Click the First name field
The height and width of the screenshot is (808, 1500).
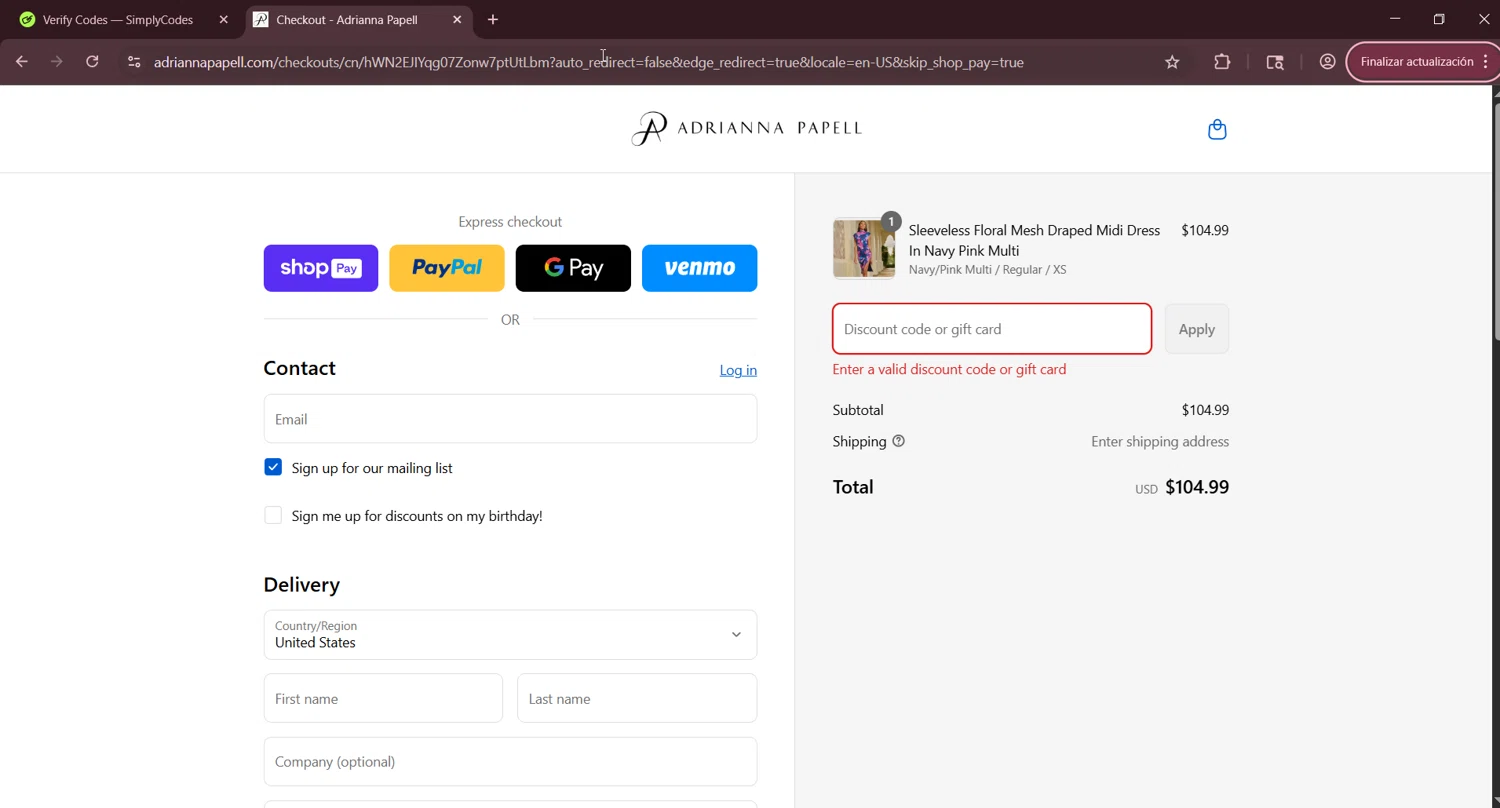(383, 698)
